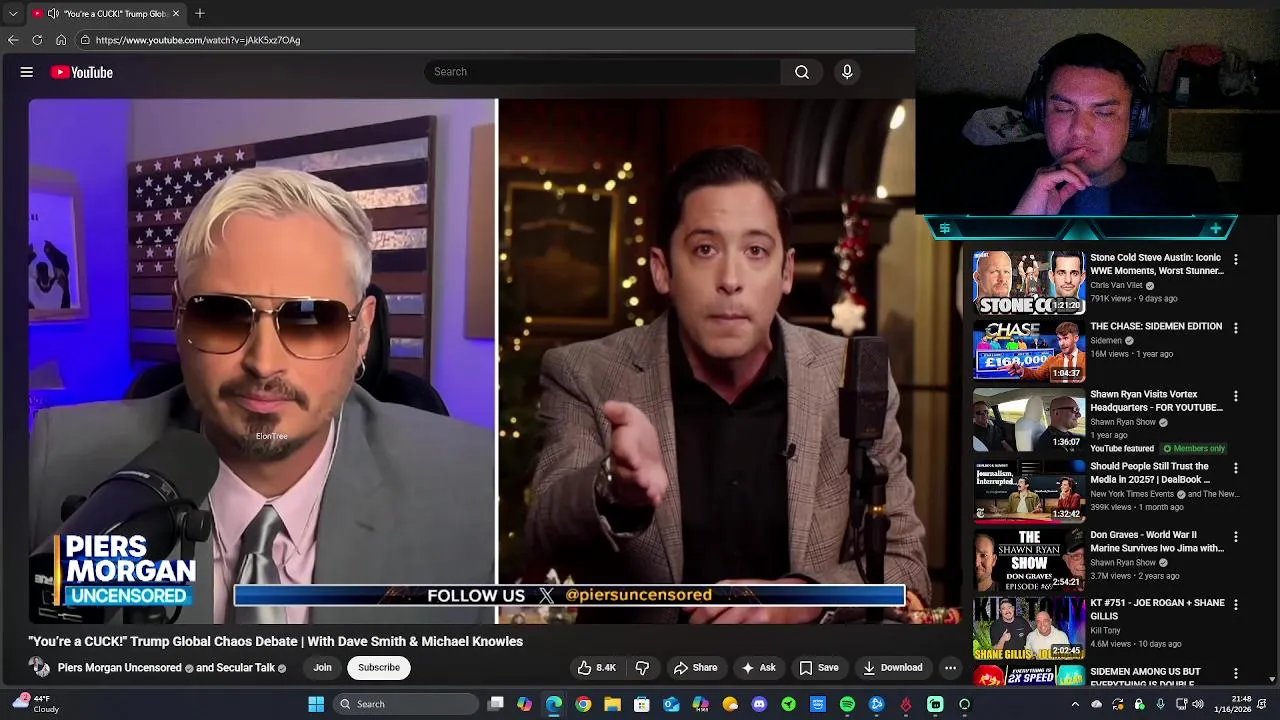The width and height of the screenshot is (1280, 720).
Task: Open Google Chrome from the taskbar
Action: pos(583,704)
